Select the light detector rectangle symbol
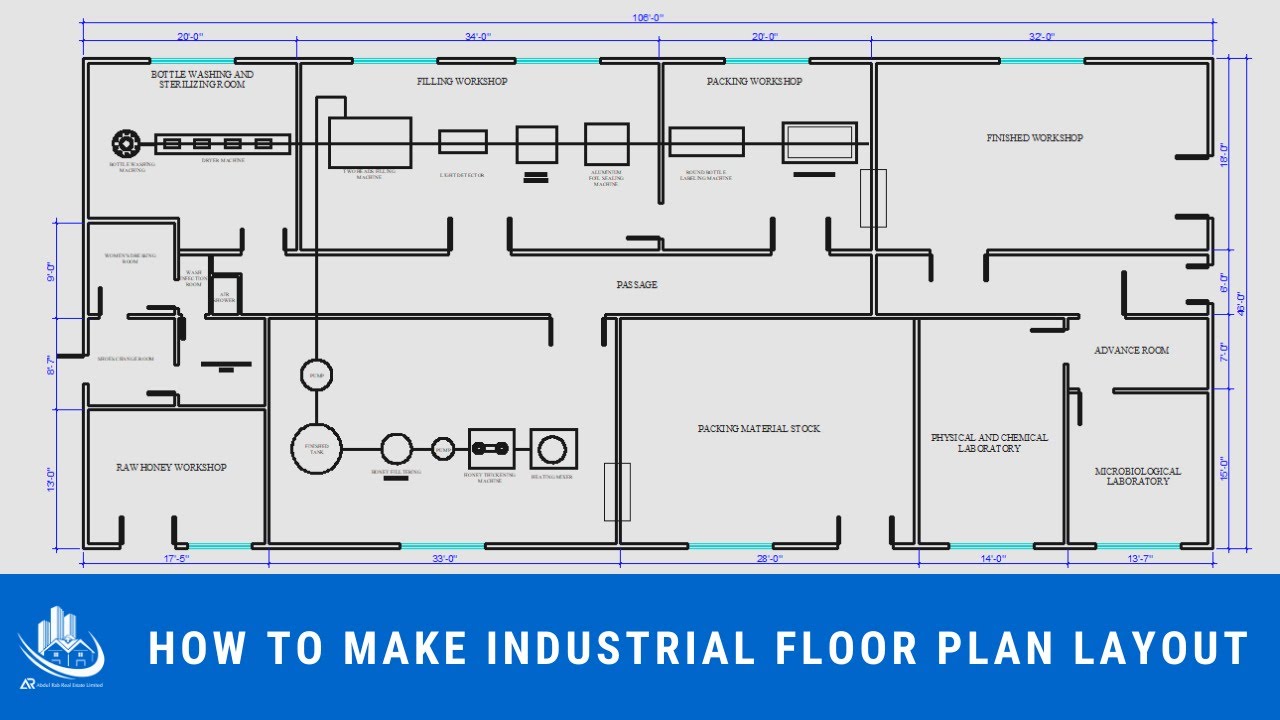Viewport: 1280px width, 720px height. (x=463, y=142)
